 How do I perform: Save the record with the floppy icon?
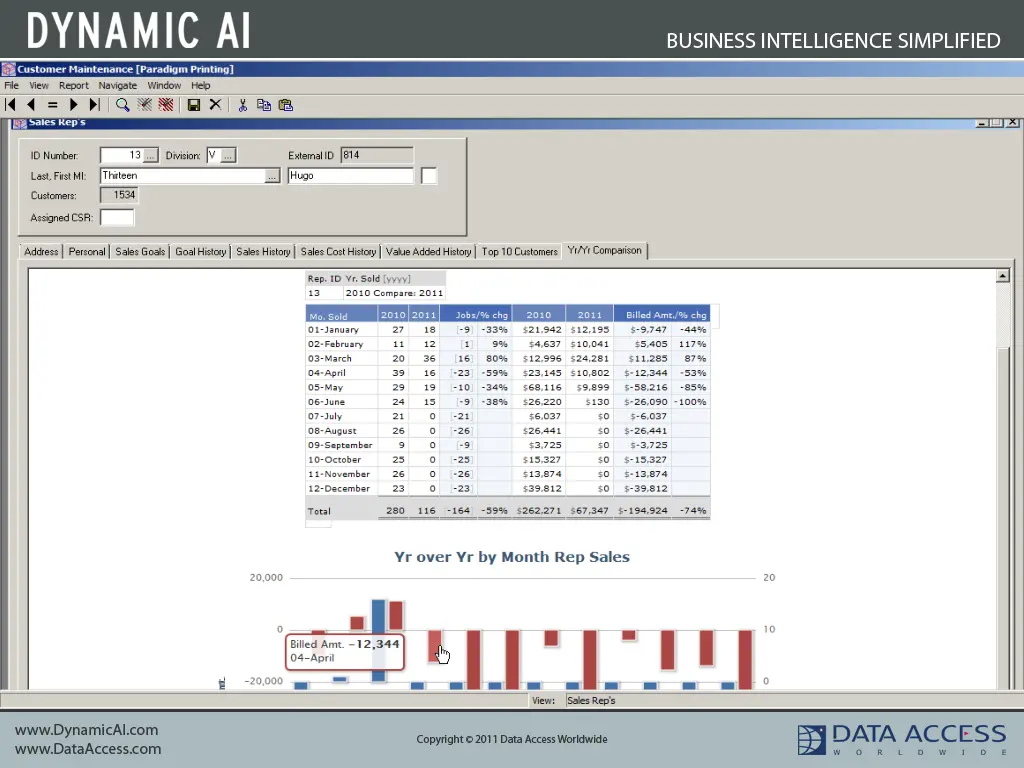[x=193, y=104]
